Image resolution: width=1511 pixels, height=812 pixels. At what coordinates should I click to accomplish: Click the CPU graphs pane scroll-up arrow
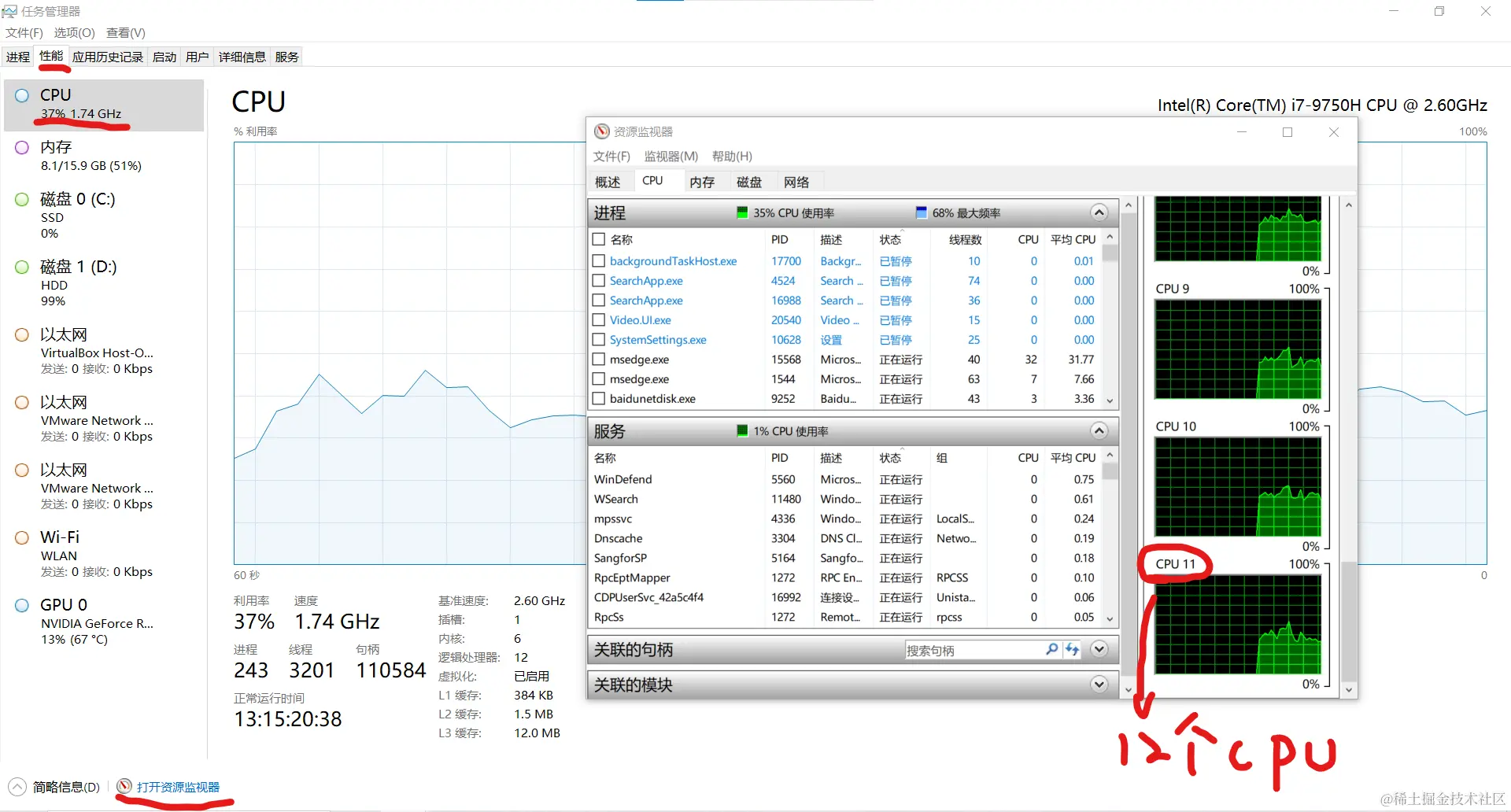[x=1349, y=205]
